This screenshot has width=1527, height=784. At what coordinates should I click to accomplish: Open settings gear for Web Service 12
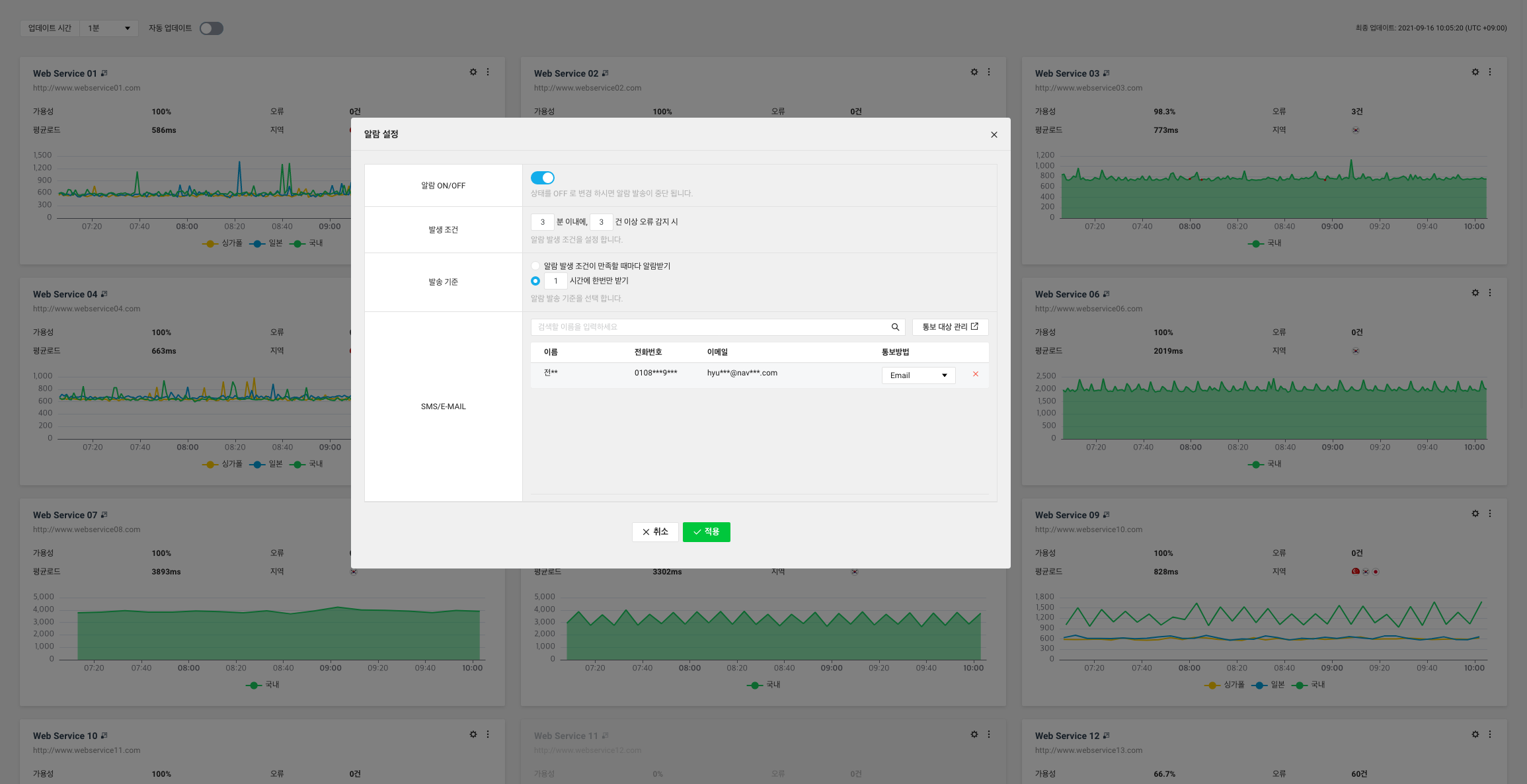click(x=1475, y=734)
